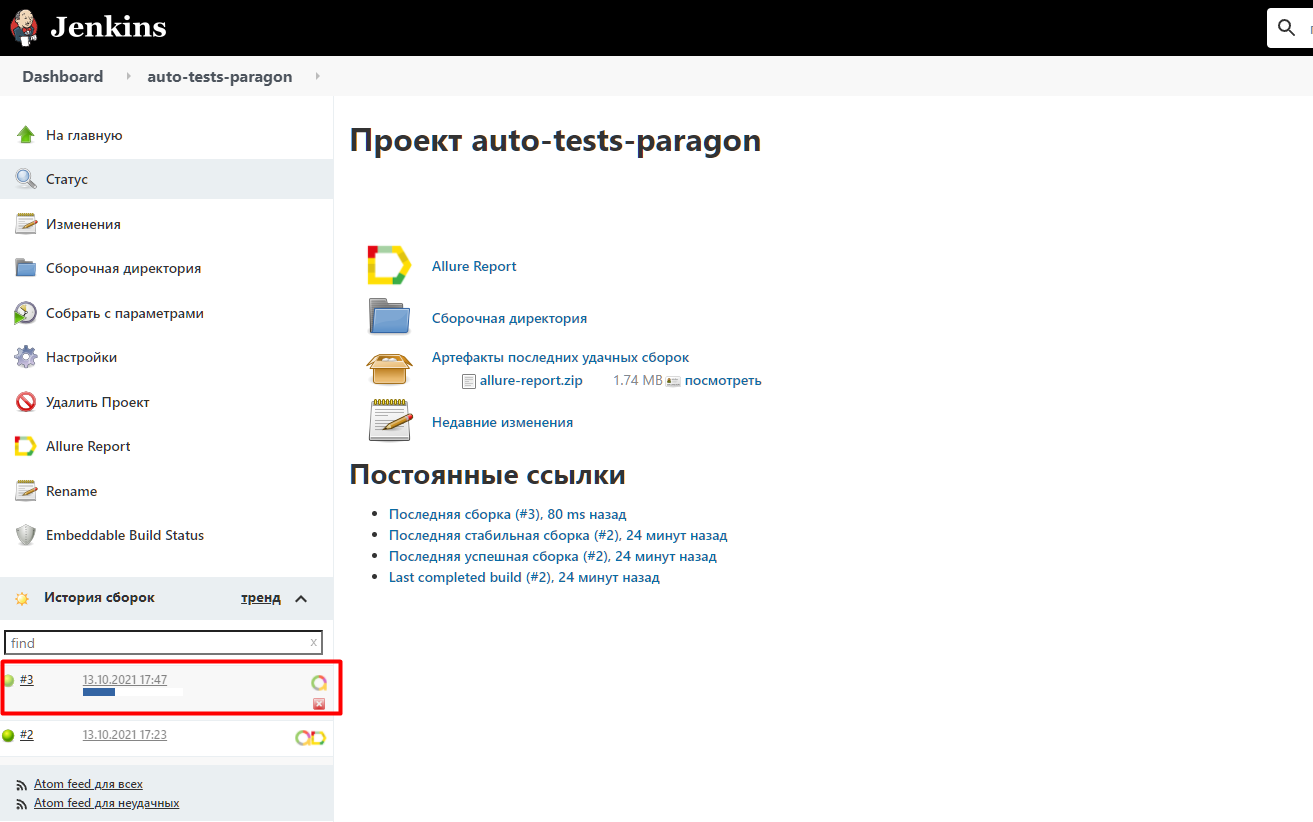Click the green up-arrow icon for На главную
This screenshot has height=822, width=1313.
[26, 135]
